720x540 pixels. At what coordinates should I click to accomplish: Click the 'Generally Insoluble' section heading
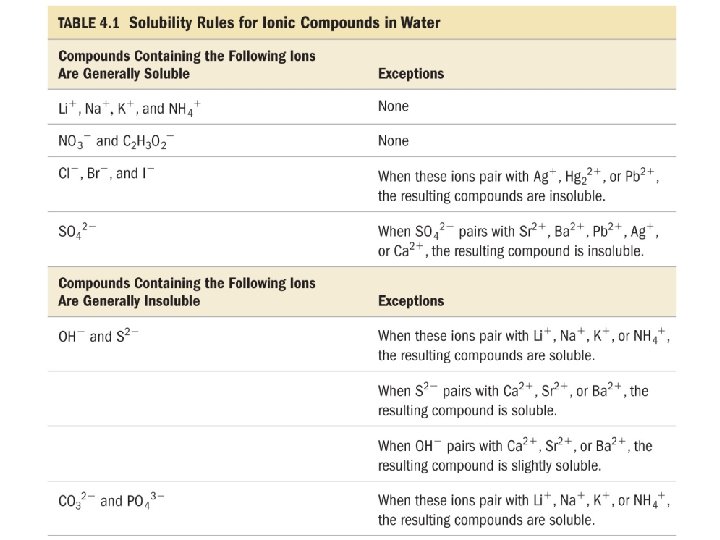186,292
